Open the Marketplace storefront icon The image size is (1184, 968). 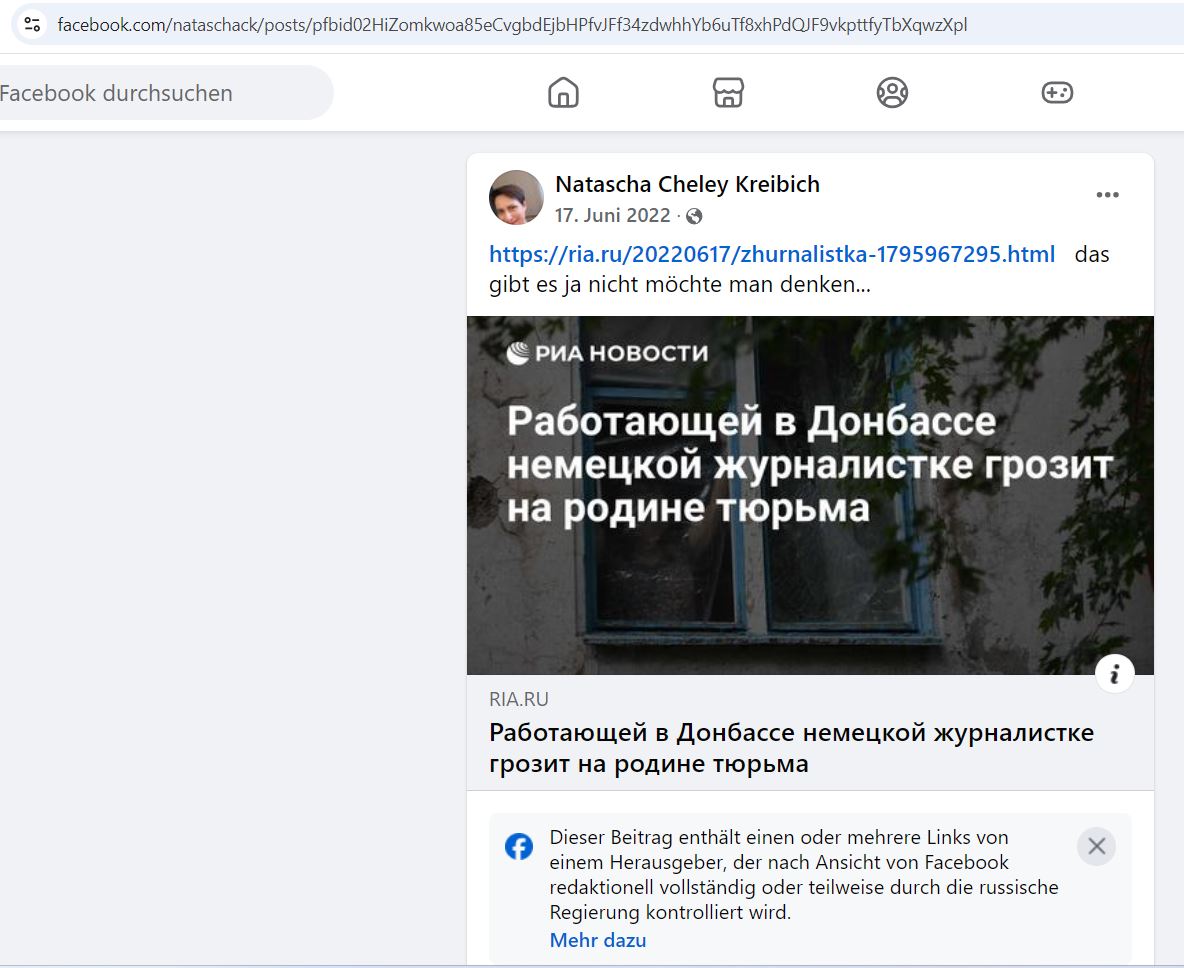(728, 93)
